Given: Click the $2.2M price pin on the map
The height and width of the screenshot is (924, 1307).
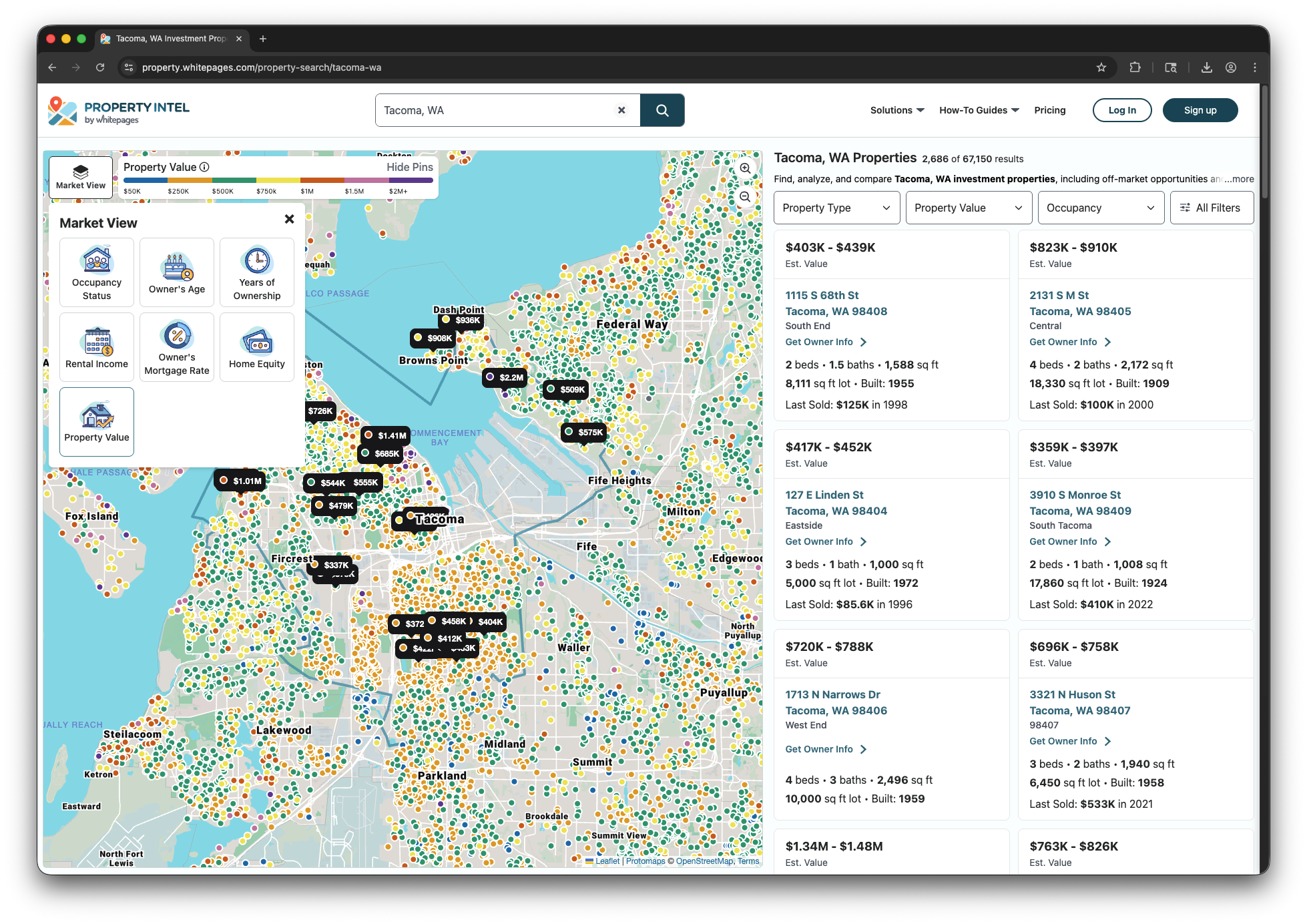Looking at the screenshot, I should pos(505,377).
